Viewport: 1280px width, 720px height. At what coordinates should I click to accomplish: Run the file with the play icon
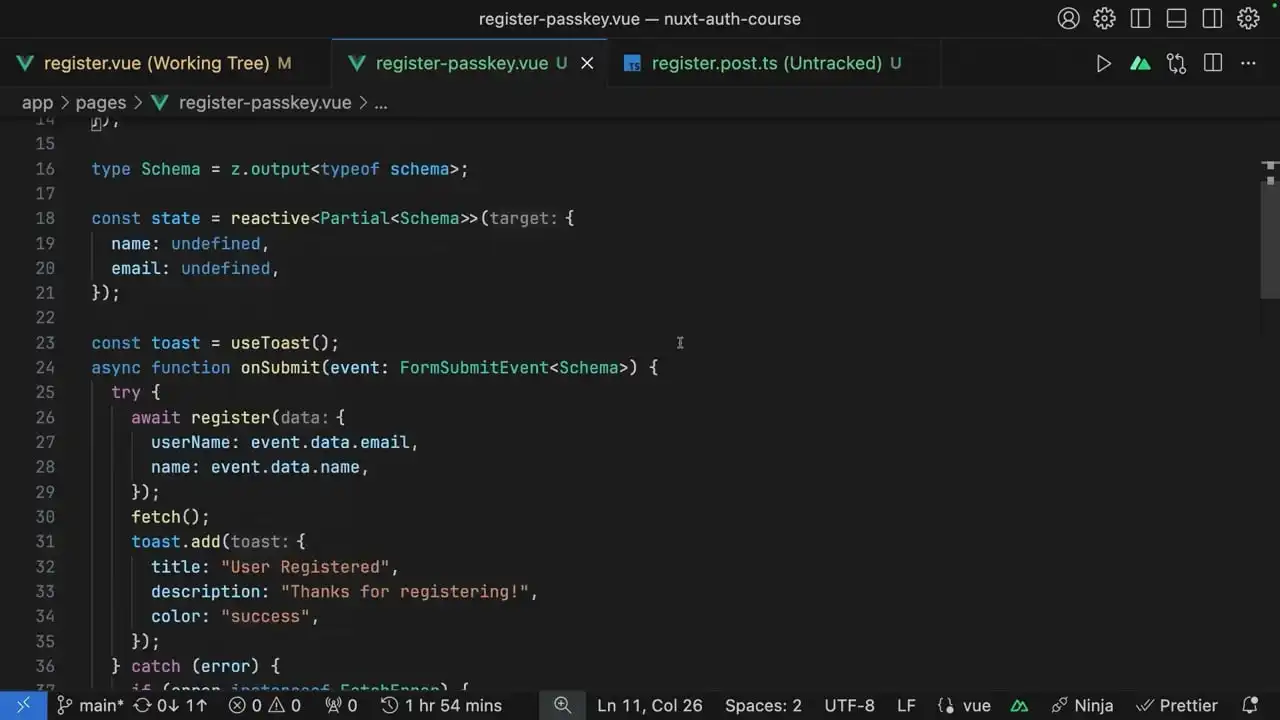pos(1103,63)
